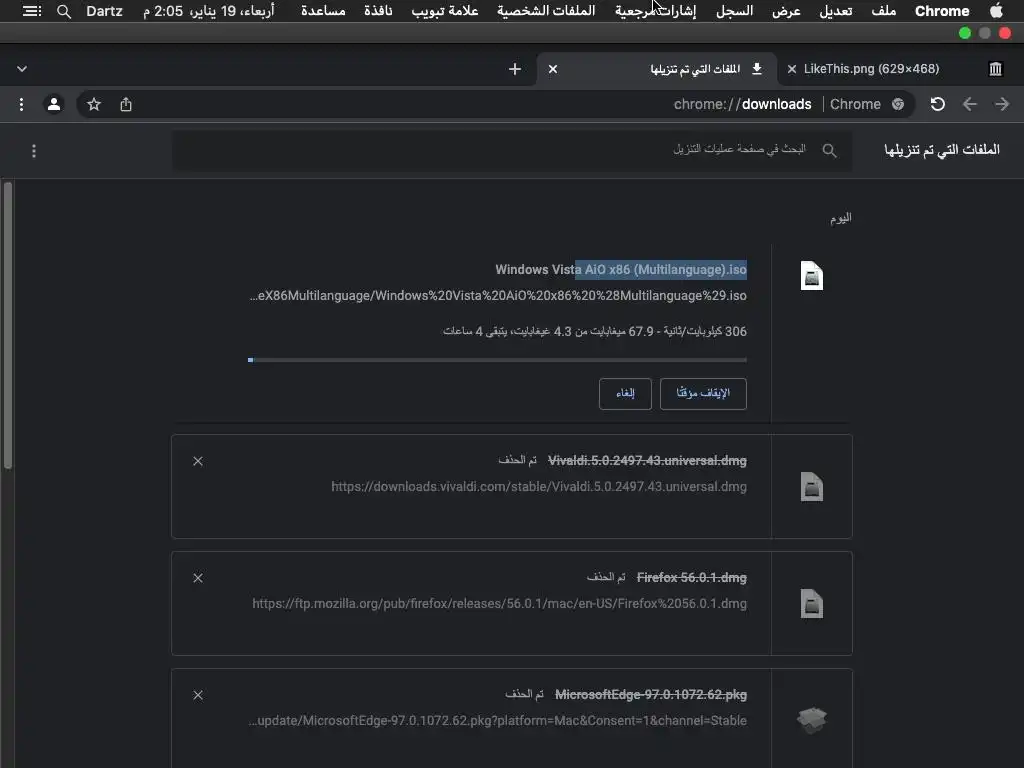Open the ملف (File) menu
Image resolution: width=1024 pixels, height=768 pixels.
884,11
